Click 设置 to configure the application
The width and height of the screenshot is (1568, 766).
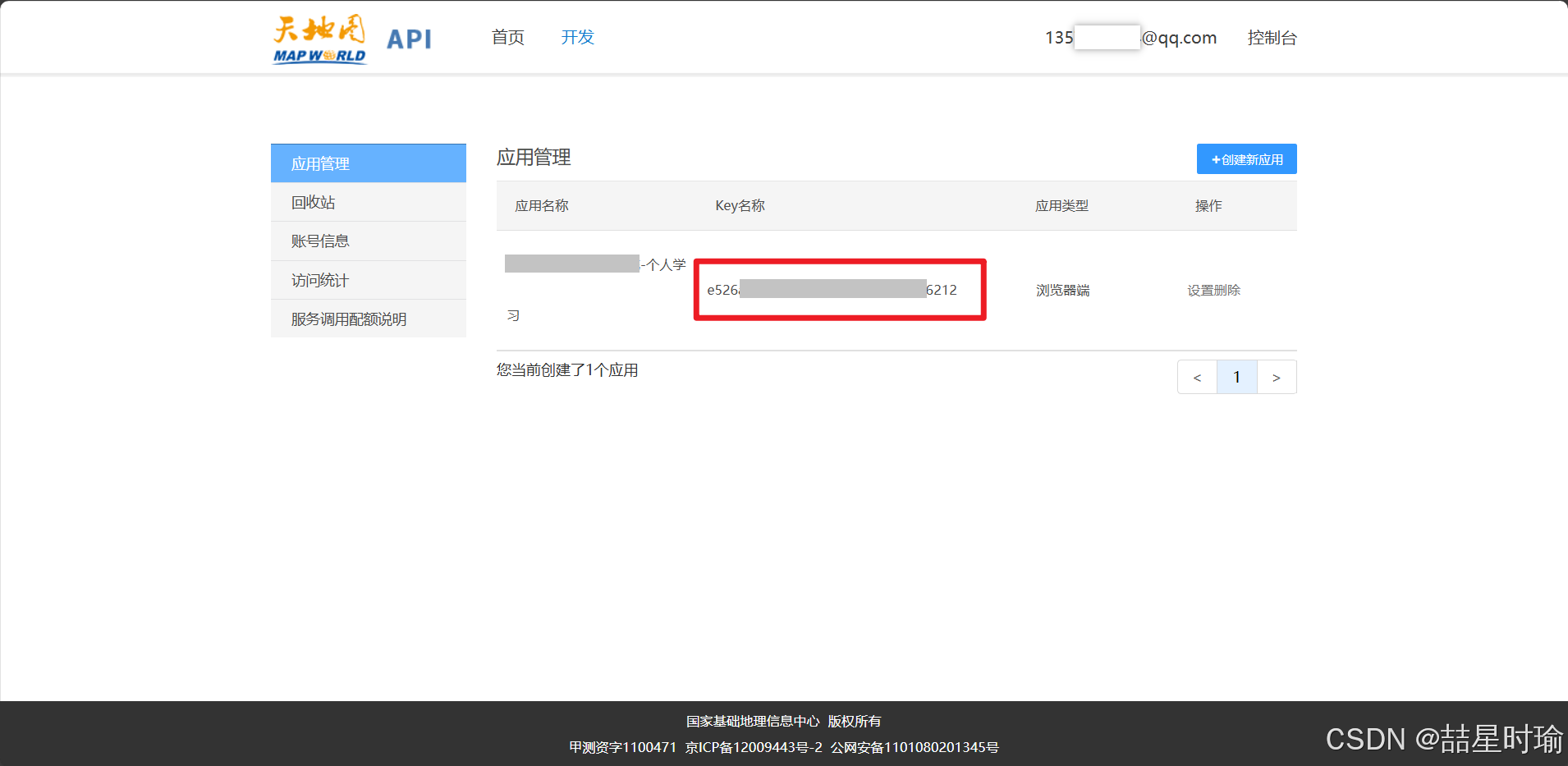1199,289
